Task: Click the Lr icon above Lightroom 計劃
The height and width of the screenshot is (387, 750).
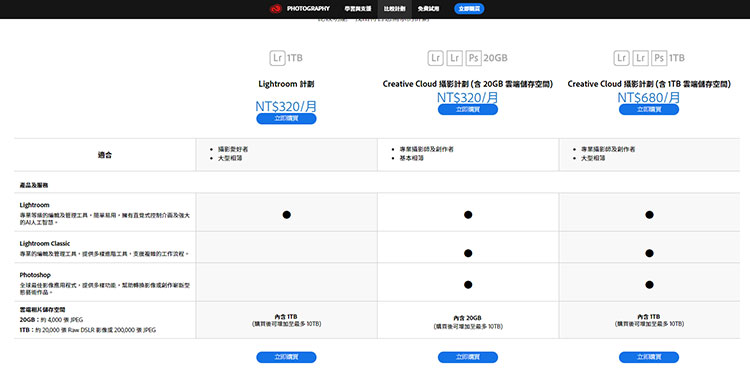Action: [x=277, y=58]
